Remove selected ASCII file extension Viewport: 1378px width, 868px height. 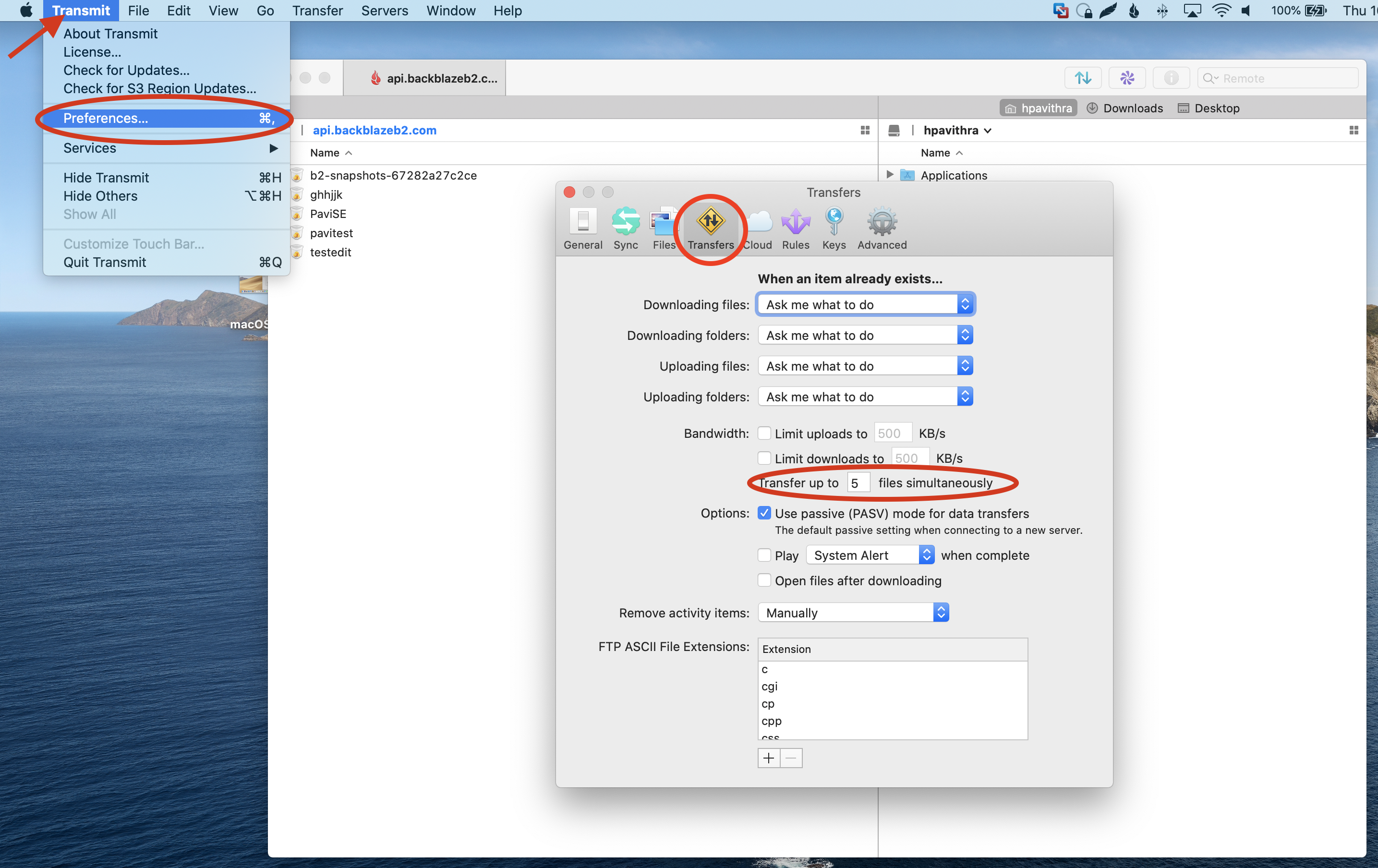click(x=791, y=758)
